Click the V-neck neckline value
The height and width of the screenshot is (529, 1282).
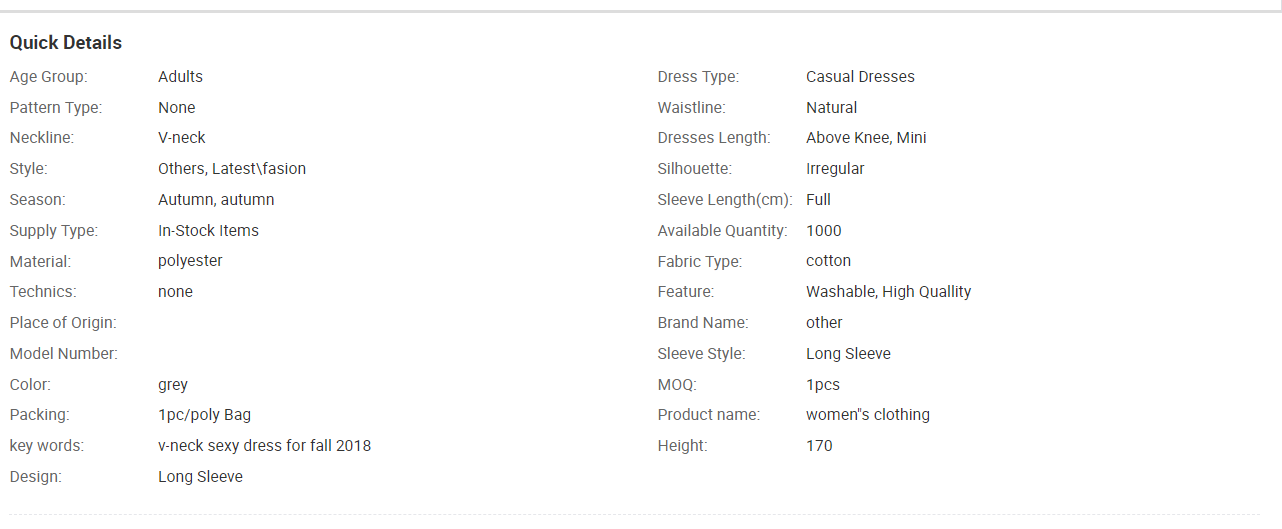coord(182,138)
